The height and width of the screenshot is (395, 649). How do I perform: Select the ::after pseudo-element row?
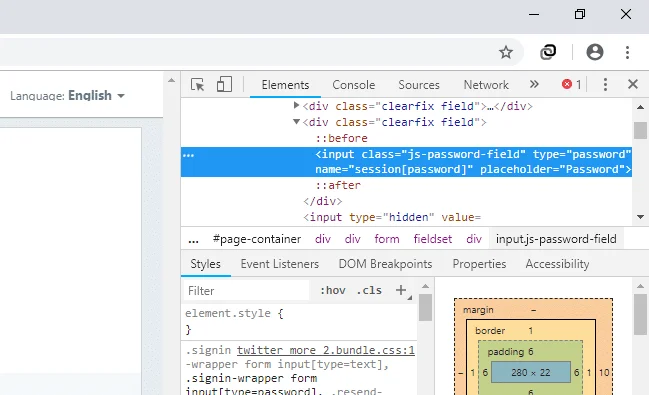tap(338, 185)
